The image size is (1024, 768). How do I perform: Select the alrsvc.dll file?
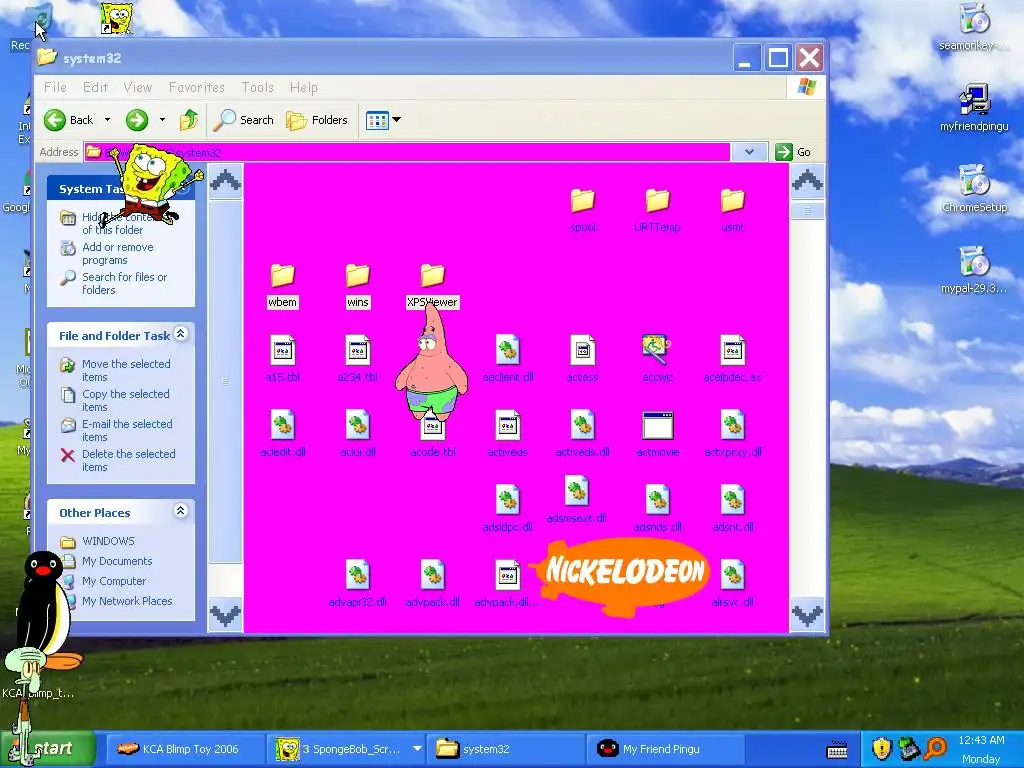click(732, 584)
